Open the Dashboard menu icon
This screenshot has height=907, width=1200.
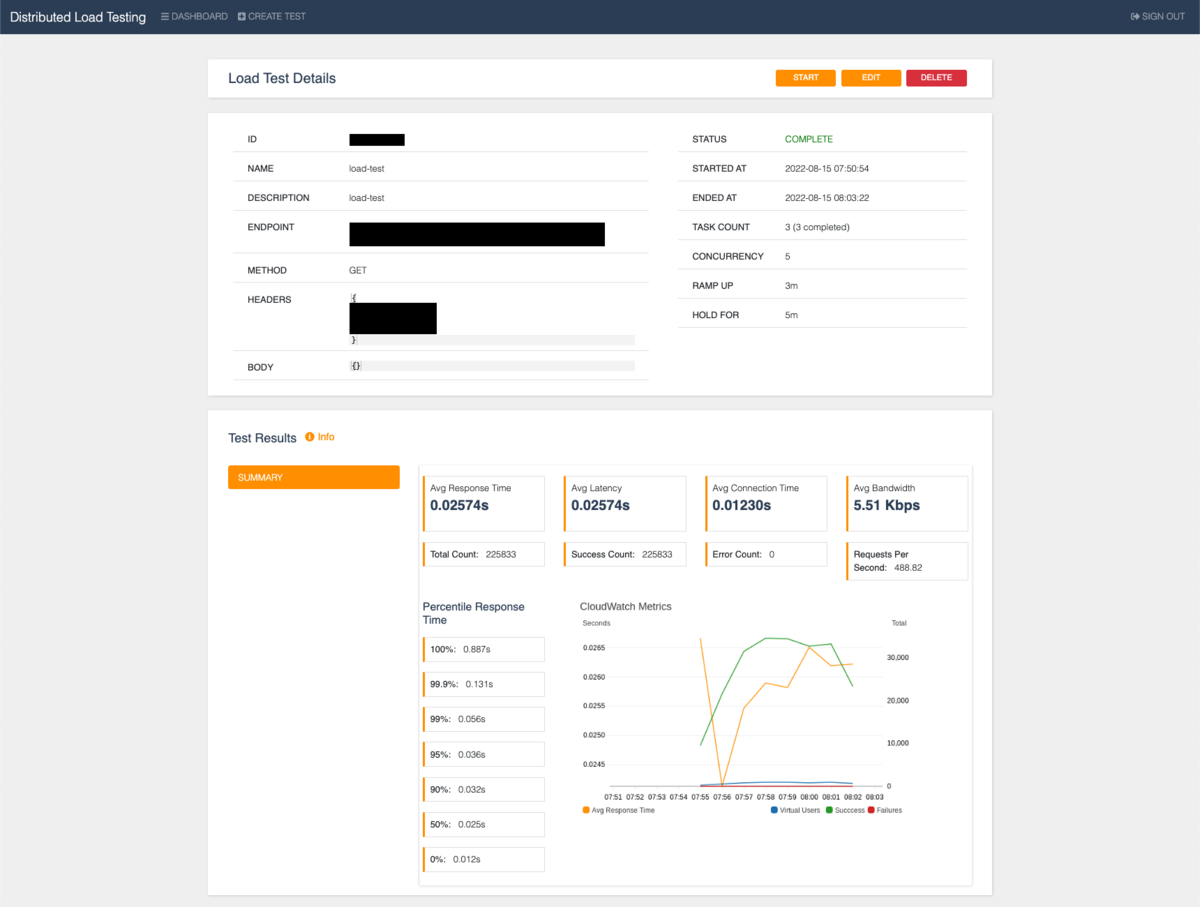click(165, 16)
